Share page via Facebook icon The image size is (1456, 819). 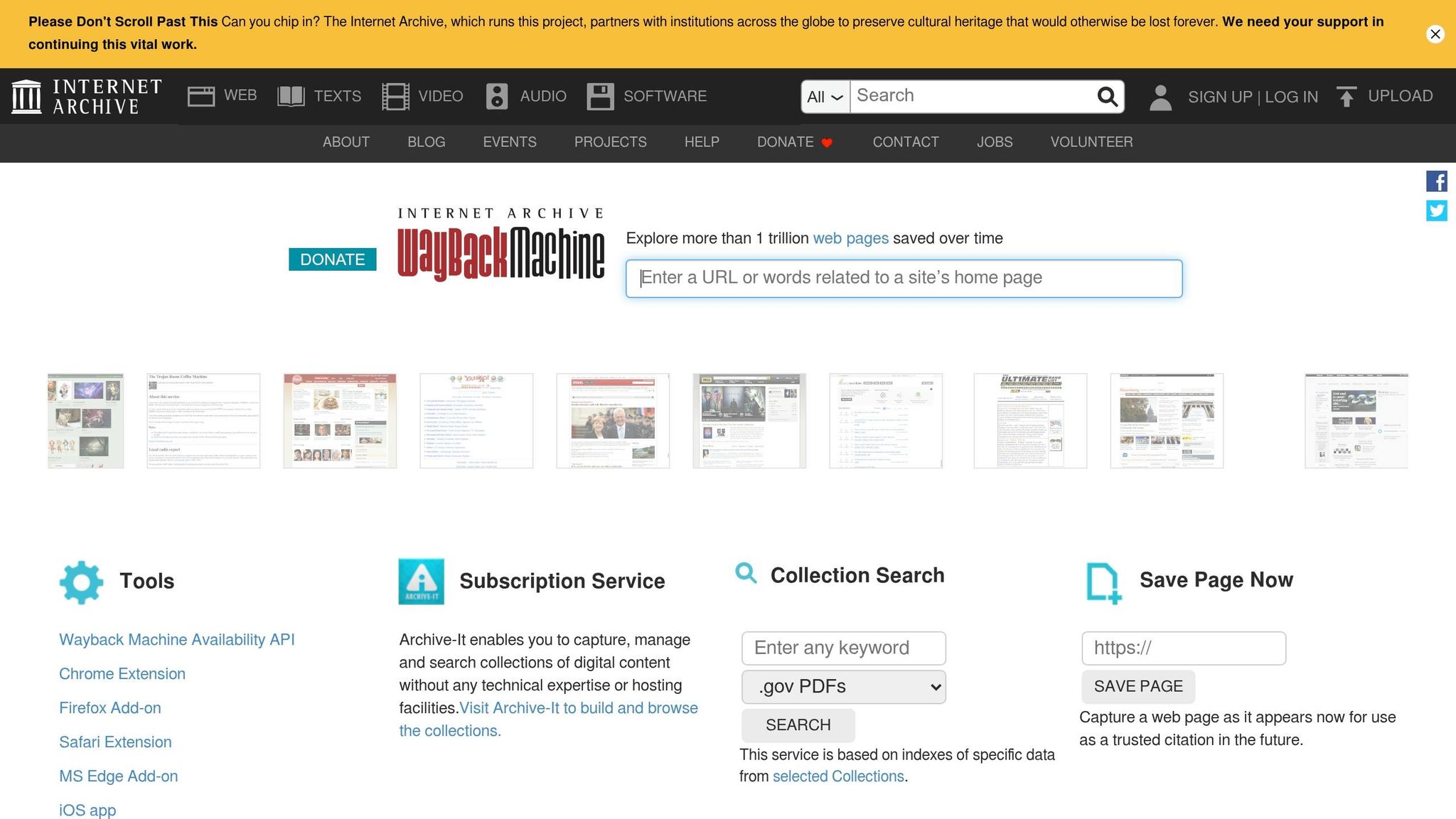1437,181
